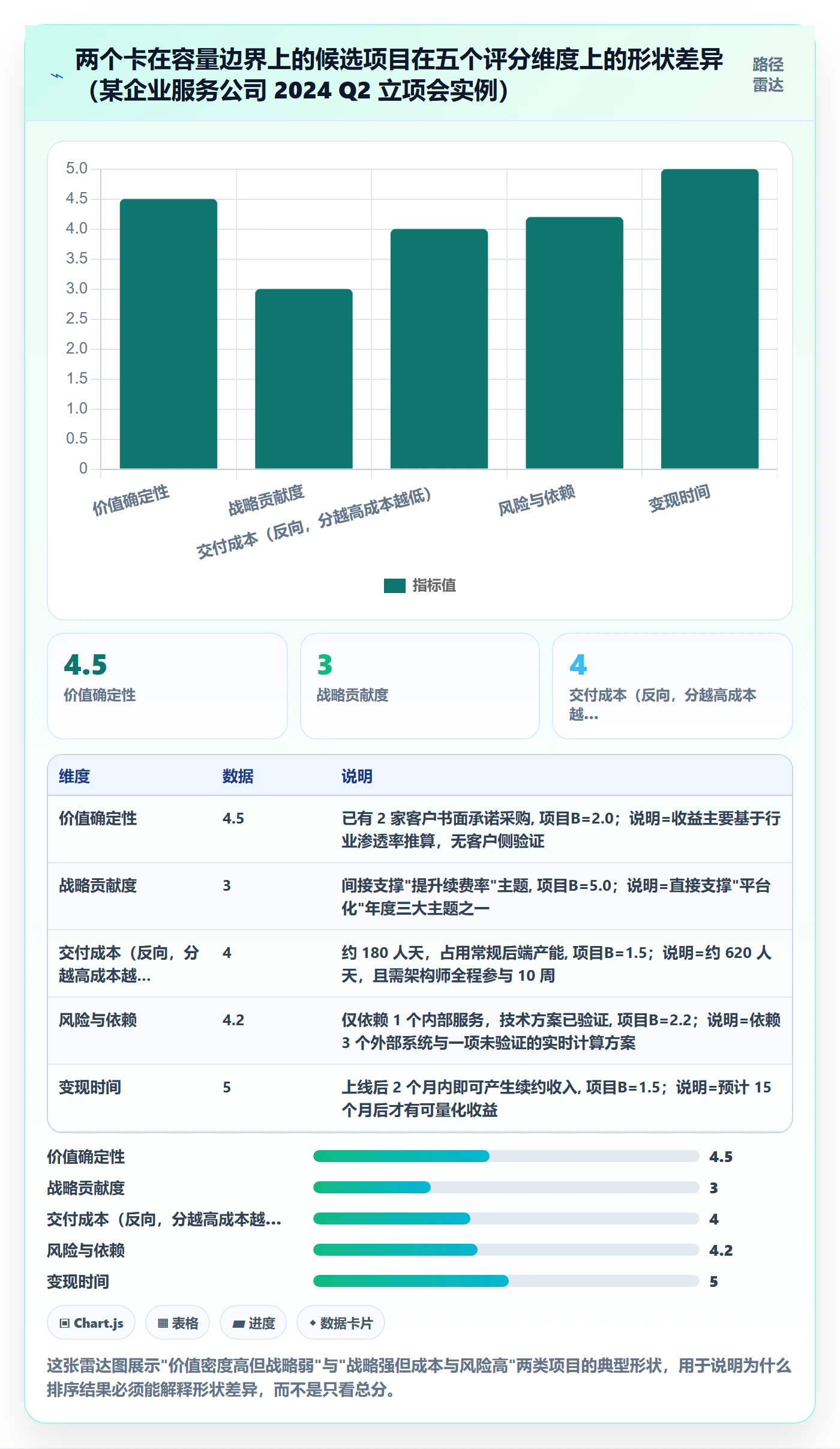Click the 进度 tag

(253, 1322)
